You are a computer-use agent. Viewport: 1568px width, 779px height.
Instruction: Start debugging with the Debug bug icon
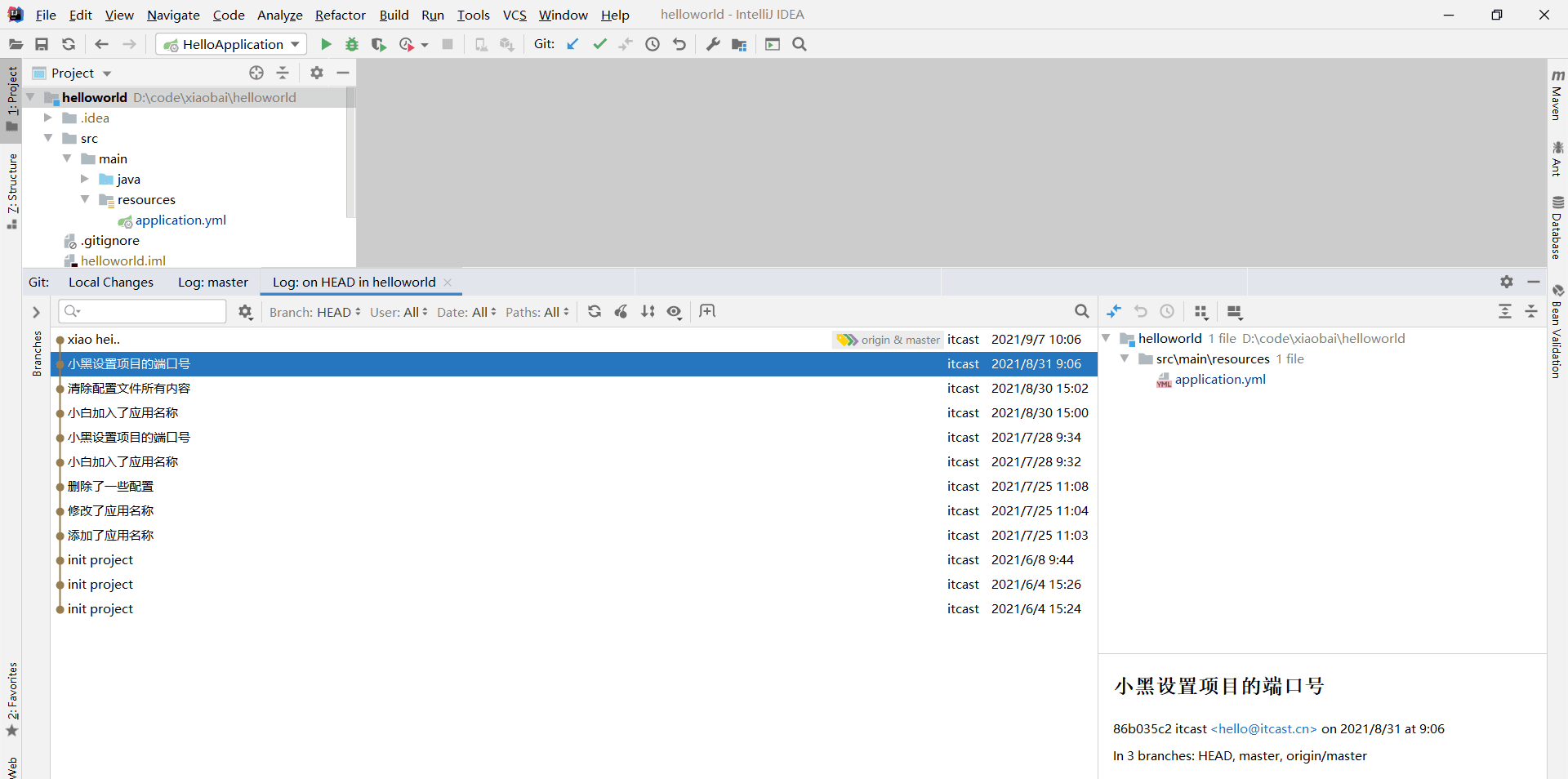(x=352, y=44)
